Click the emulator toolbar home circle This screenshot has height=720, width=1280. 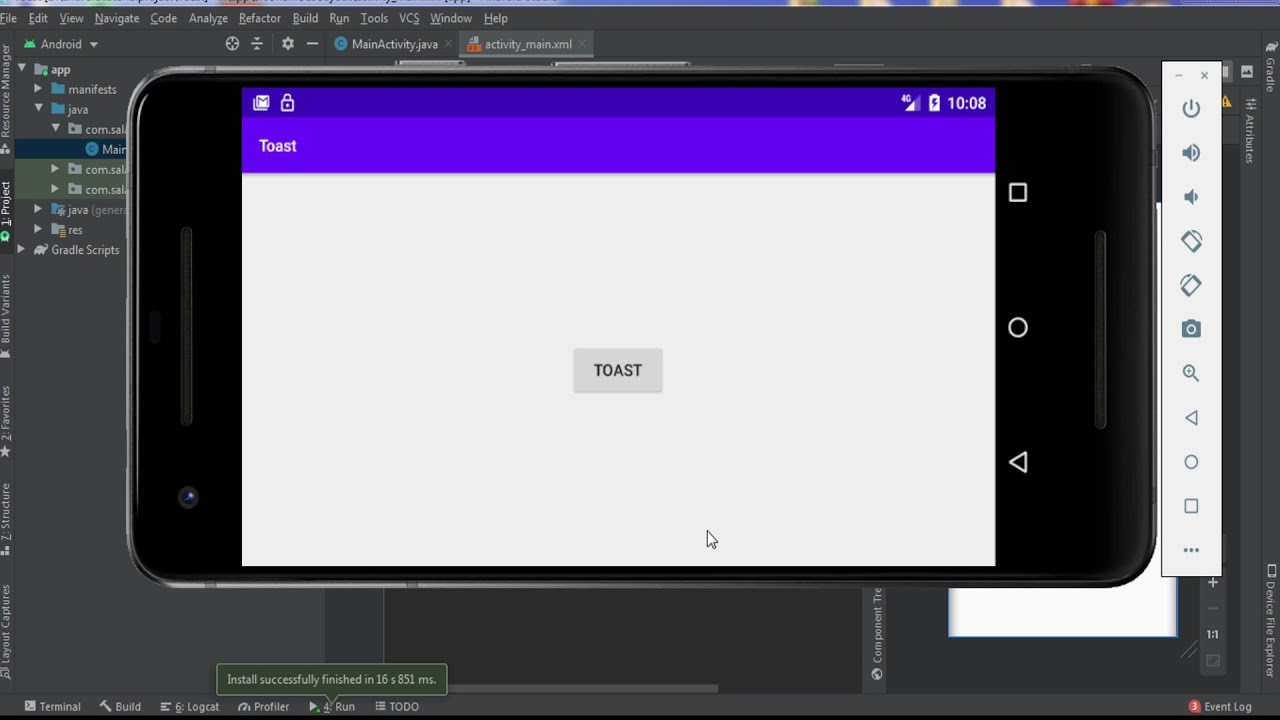tap(1191, 462)
